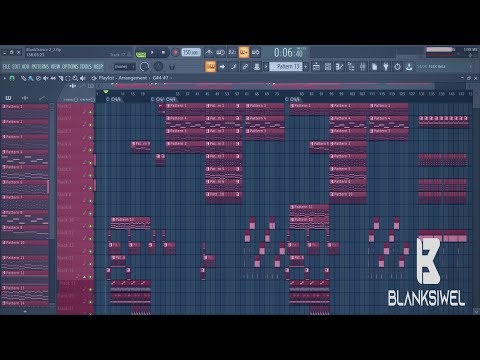Mute Track 1 with its green dot
The image size is (480, 360).
90,112
